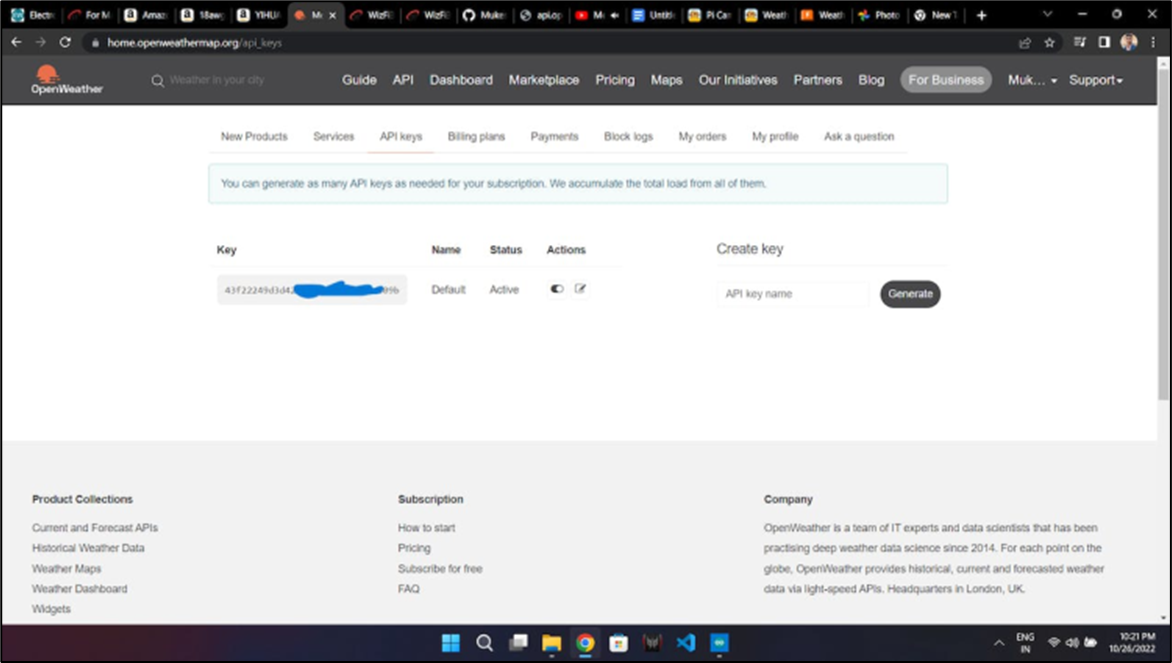Image resolution: width=1172 pixels, height=663 pixels.
Task: Open the Windows Start button
Action: [451, 643]
